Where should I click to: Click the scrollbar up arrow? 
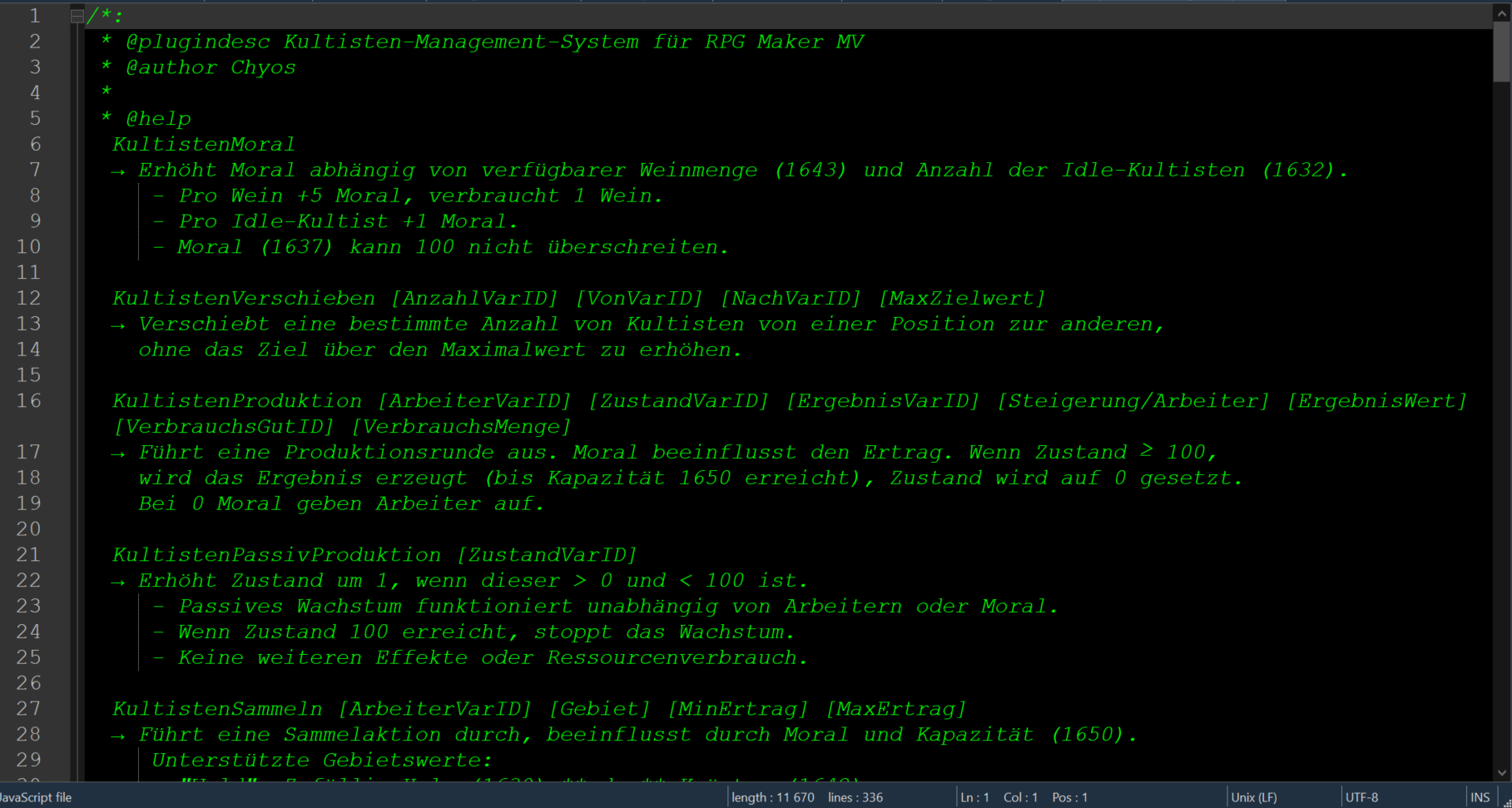(x=1501, y=12)
